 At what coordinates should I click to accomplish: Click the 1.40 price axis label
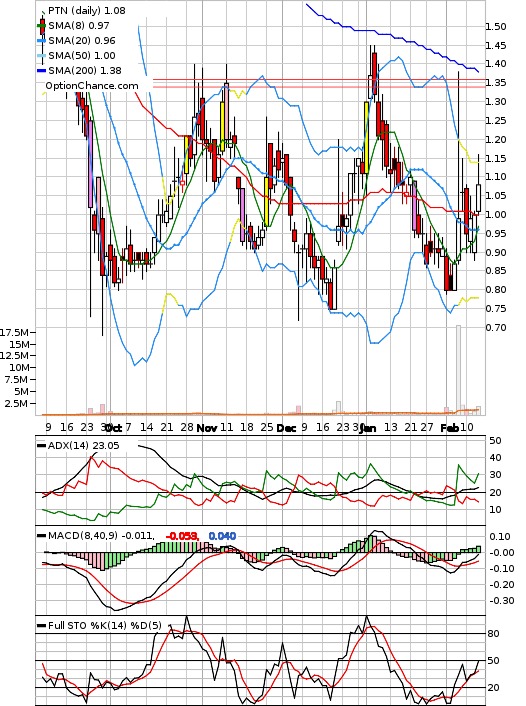click(496, 64)
